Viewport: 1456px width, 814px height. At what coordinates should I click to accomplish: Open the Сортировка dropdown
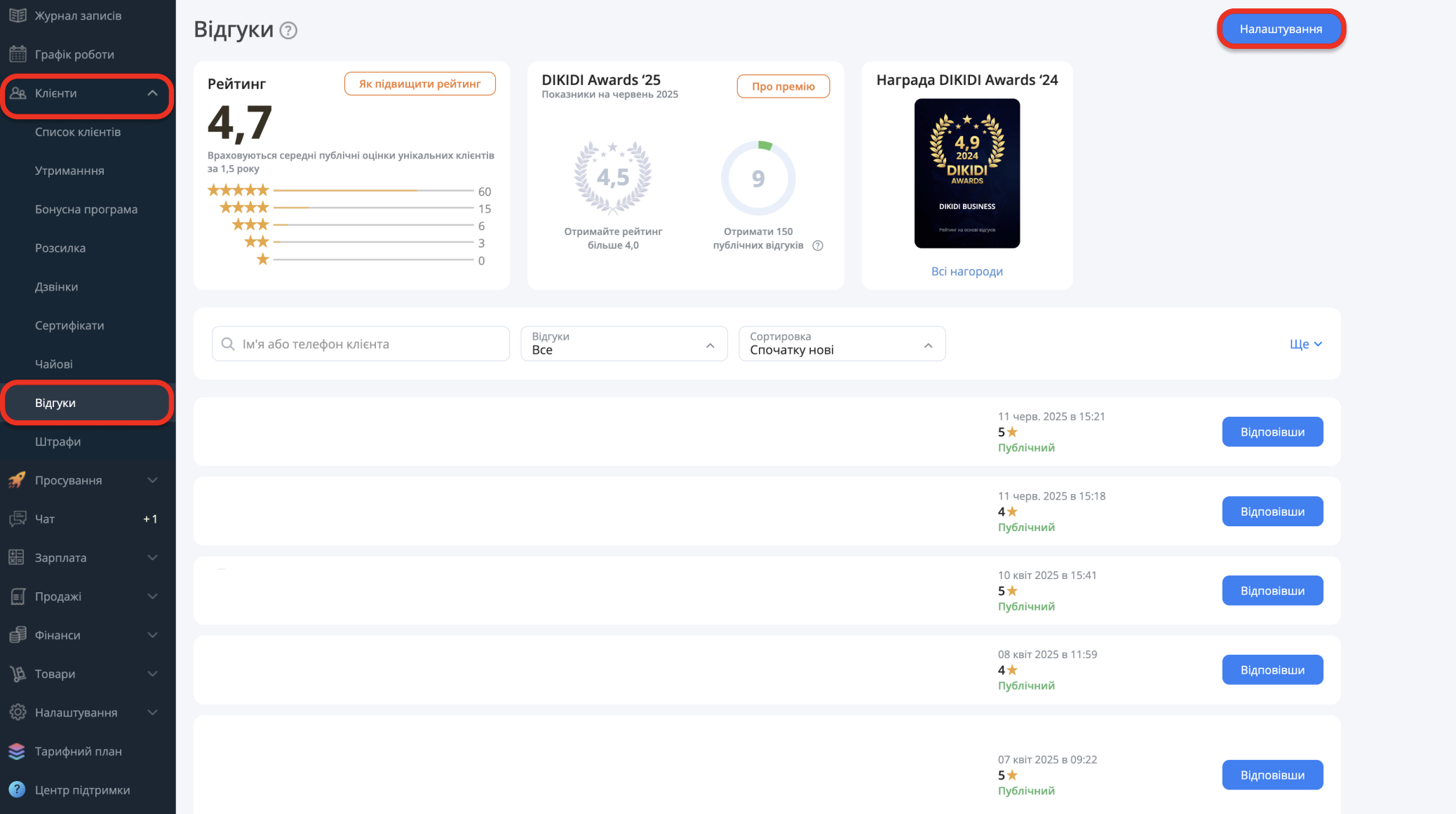coord(842,344)
